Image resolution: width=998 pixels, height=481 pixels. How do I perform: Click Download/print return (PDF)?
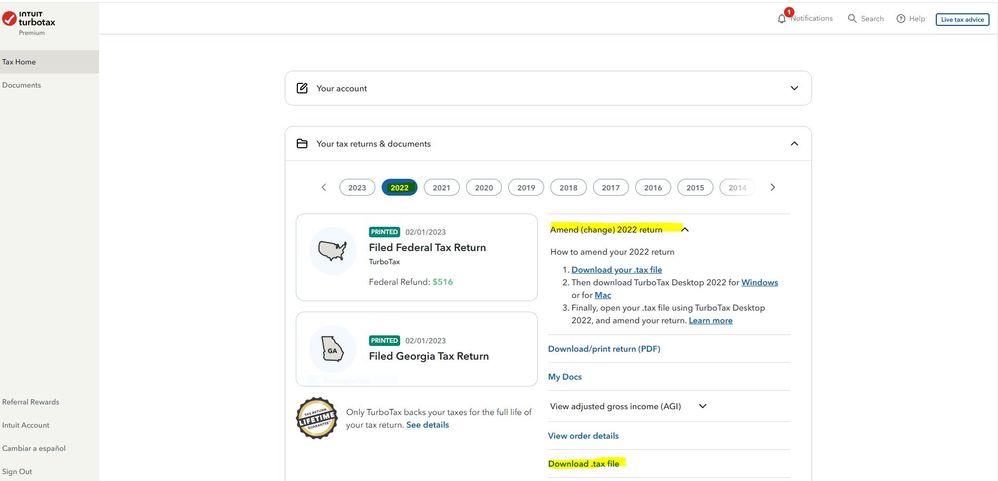pyautogui.click(x=604, y=349)
